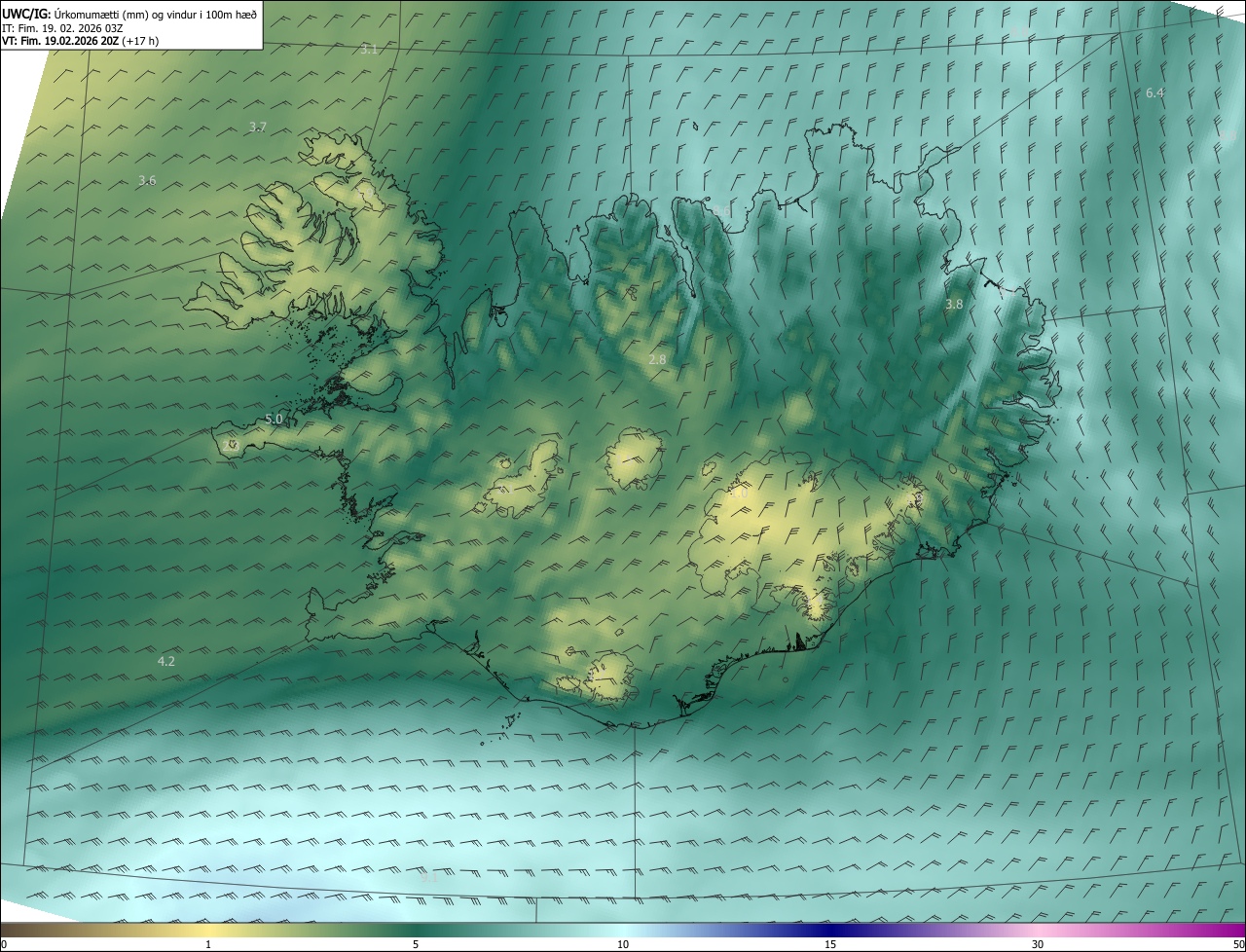The image size is (1246, 952).
Task: Click the '3.8' value label on the map
Action: [x=954, y=304]
